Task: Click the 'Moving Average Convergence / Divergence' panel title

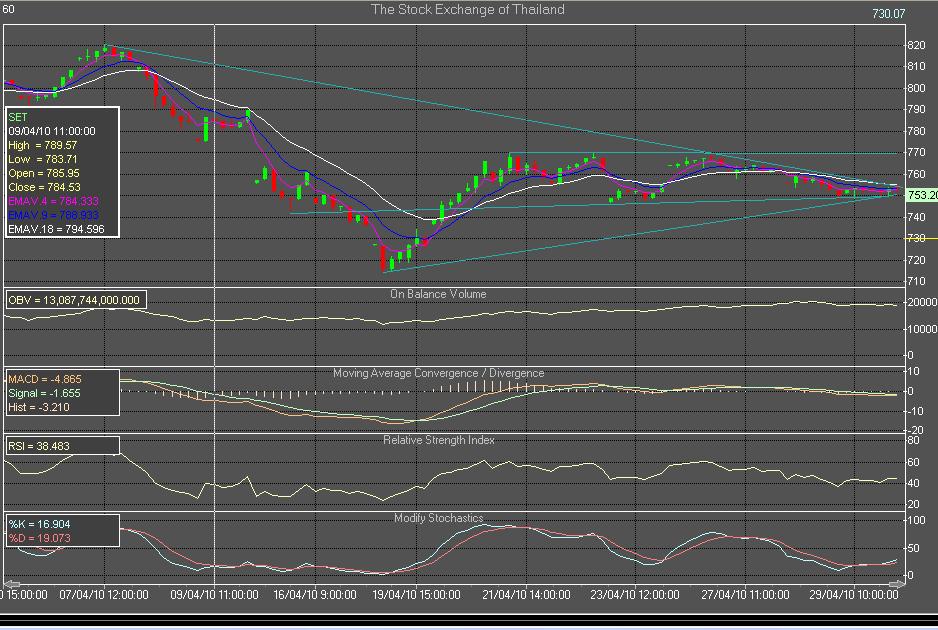Action: tap(438, 373)
